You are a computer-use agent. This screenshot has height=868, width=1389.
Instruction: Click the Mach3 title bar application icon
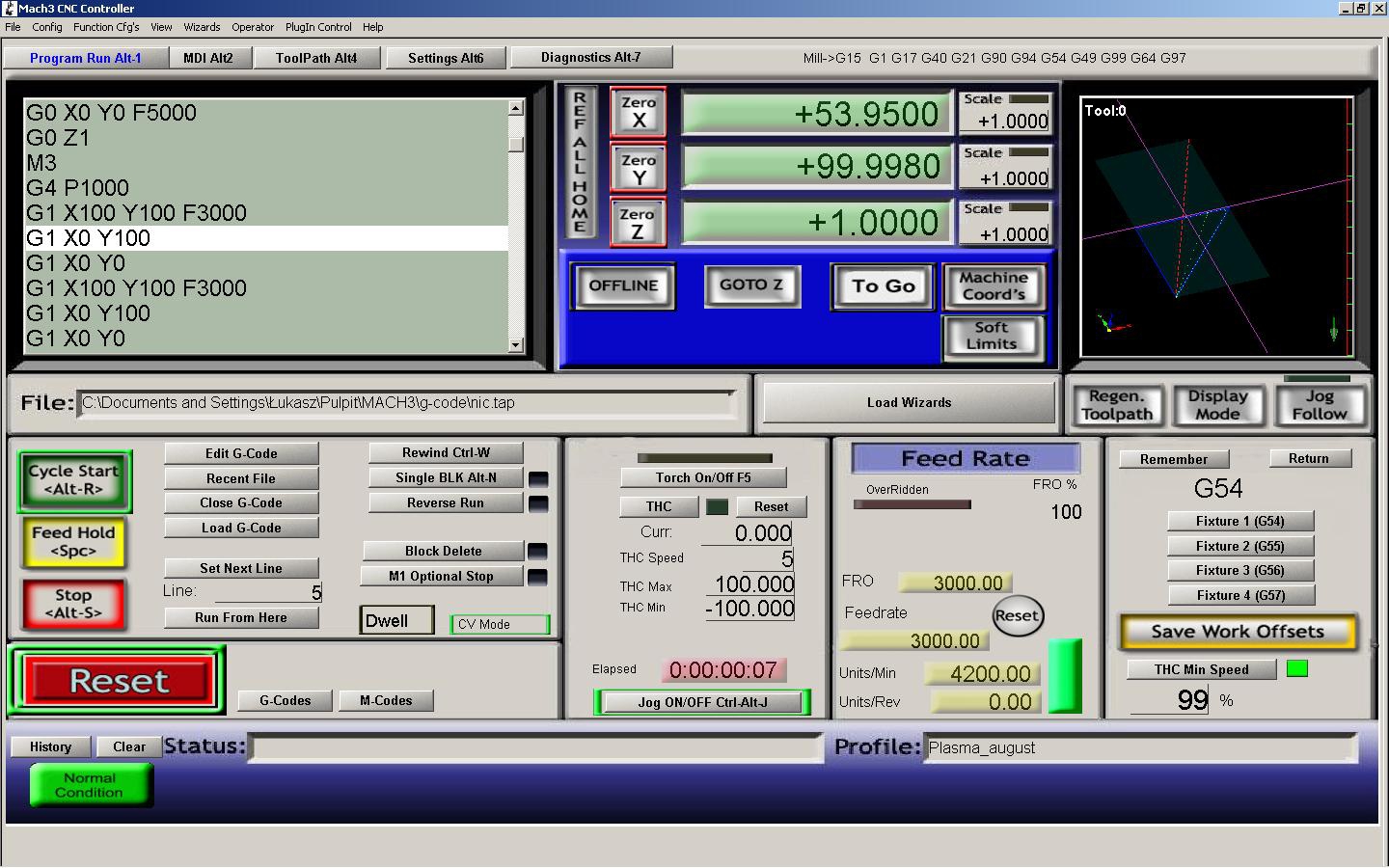(x=10, y=8)
